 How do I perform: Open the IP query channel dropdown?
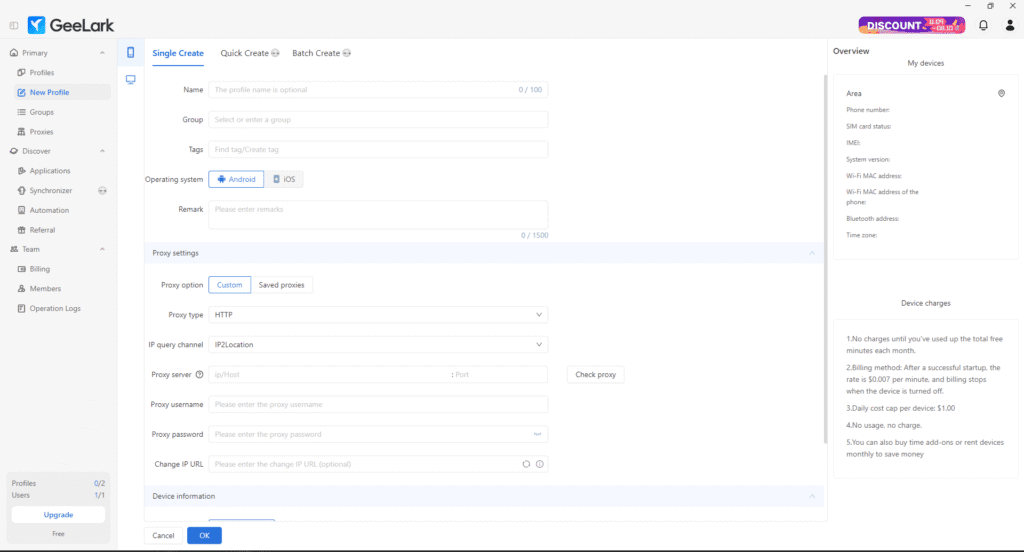point(378,345)
